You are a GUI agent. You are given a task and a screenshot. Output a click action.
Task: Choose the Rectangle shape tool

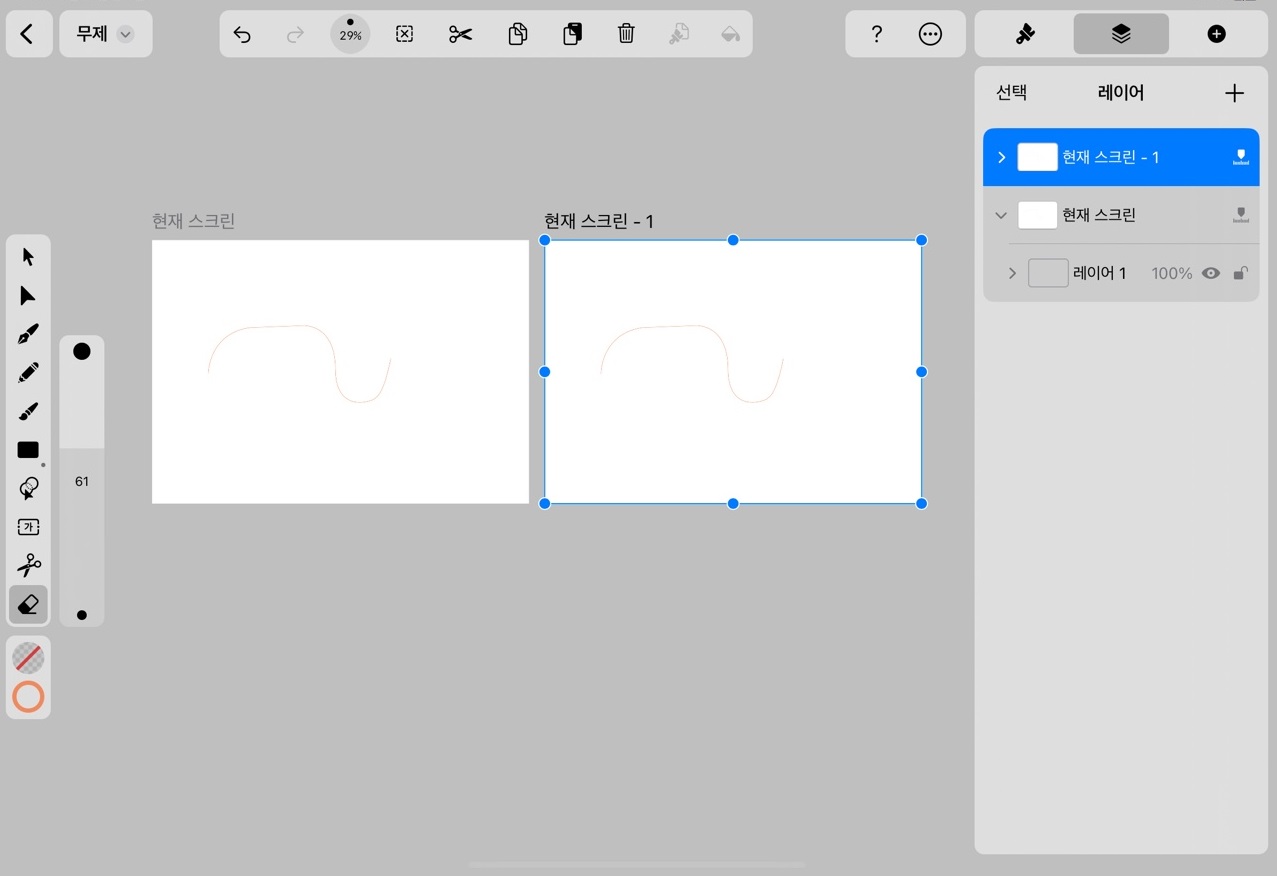[28, 450]
